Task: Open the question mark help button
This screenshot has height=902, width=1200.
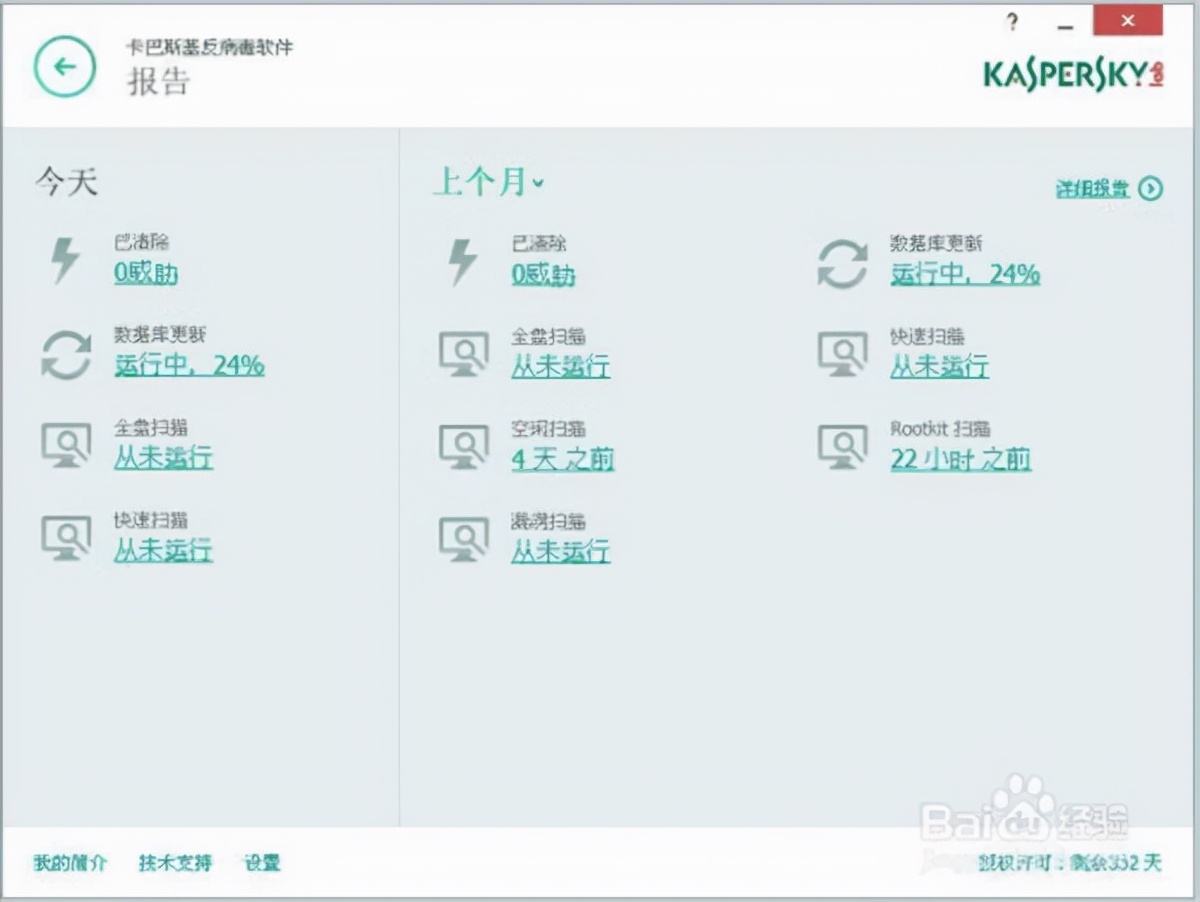Action: (x=1012, y=21)
